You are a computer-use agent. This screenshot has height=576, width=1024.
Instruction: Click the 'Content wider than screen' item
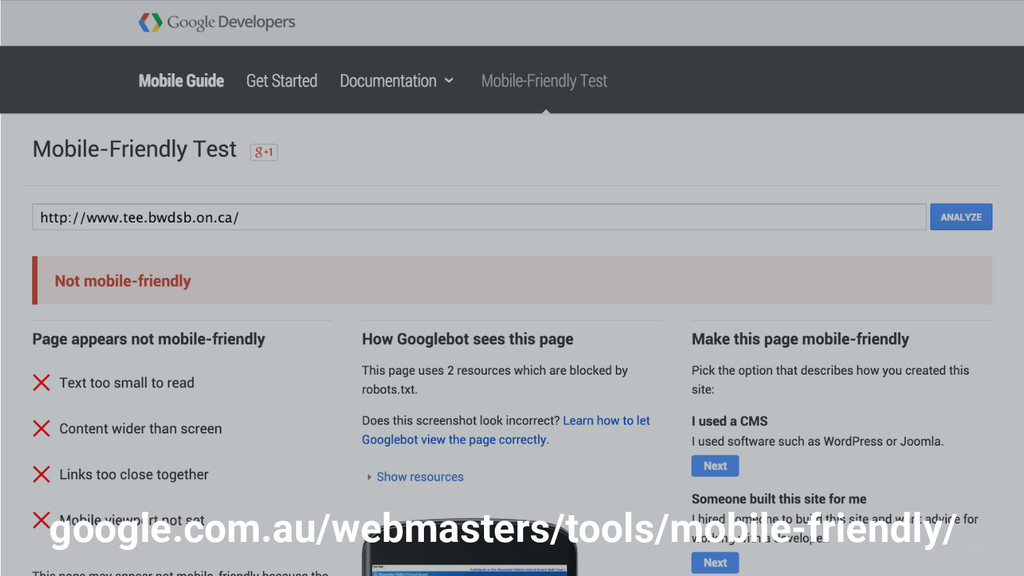140,428
